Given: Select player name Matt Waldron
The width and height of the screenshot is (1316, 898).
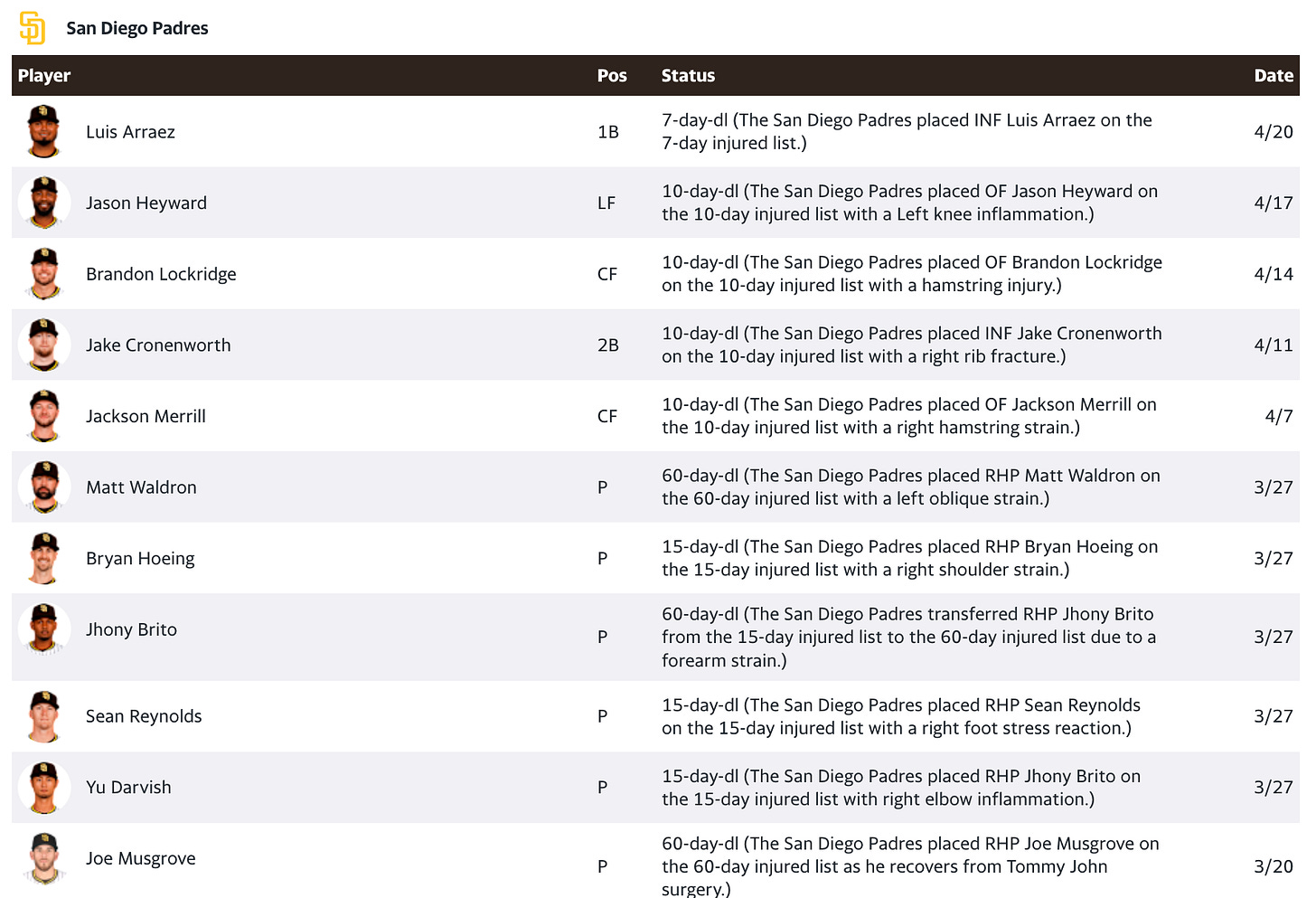Looking at the screenshot, I should (141, 487).
